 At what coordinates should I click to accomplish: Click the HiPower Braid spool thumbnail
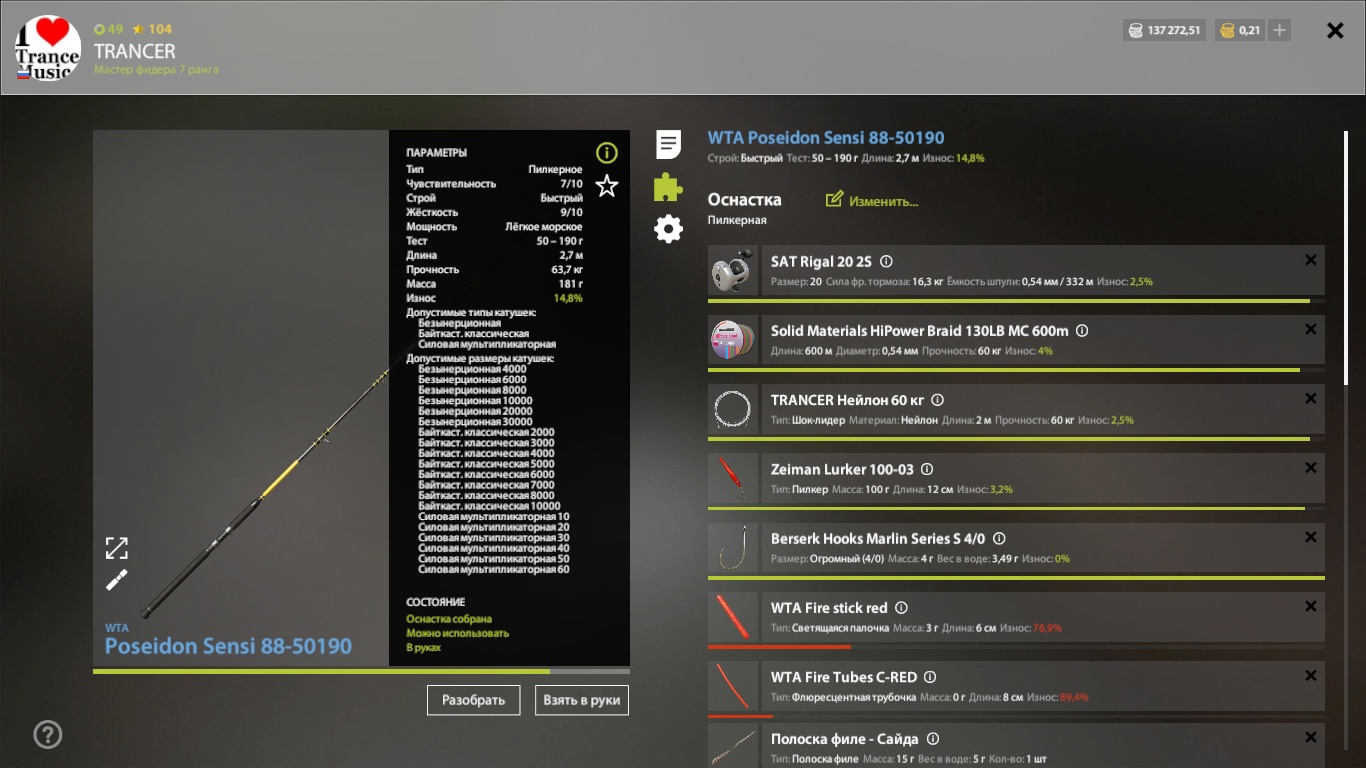pos(733,340)
